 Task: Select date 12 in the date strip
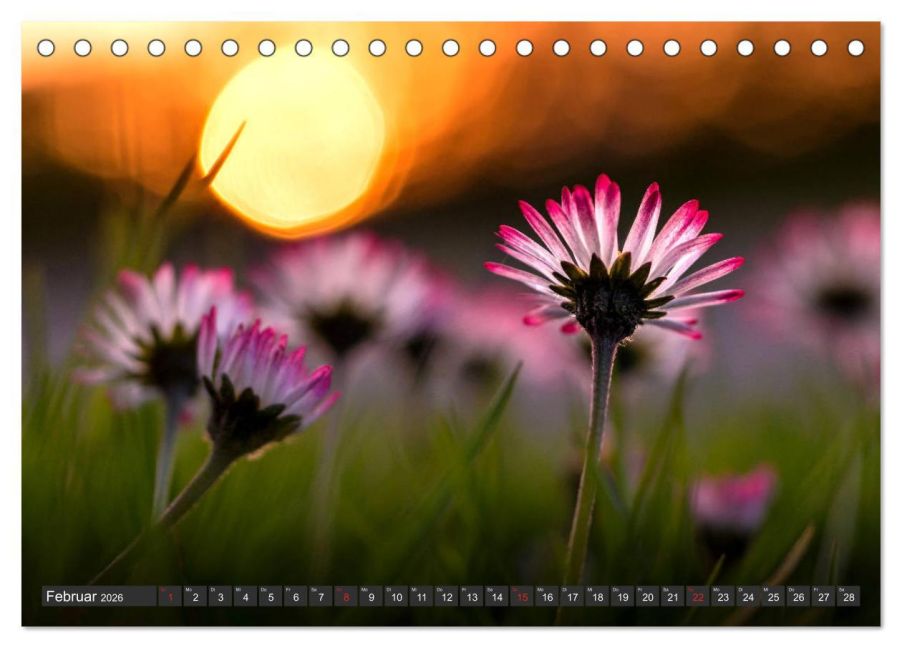click(x=446, y=596)
